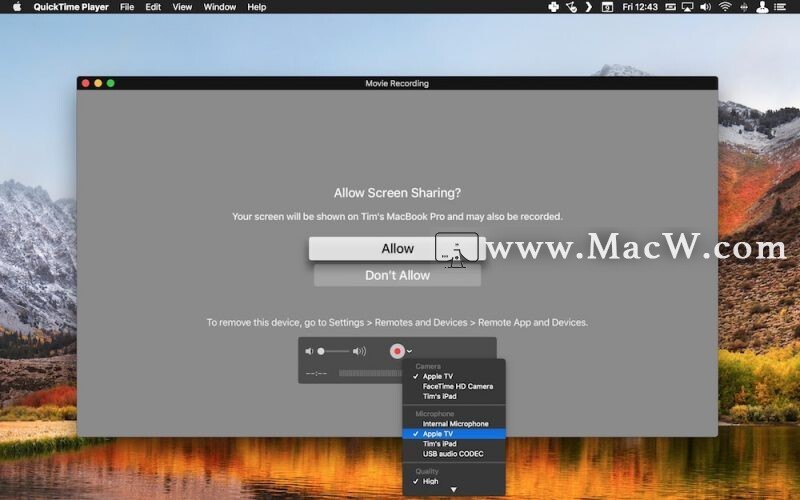Screen dimensions: 800x500
Task: Click the yellow minimize button of Movie Recording
Action: coord(98,83)
